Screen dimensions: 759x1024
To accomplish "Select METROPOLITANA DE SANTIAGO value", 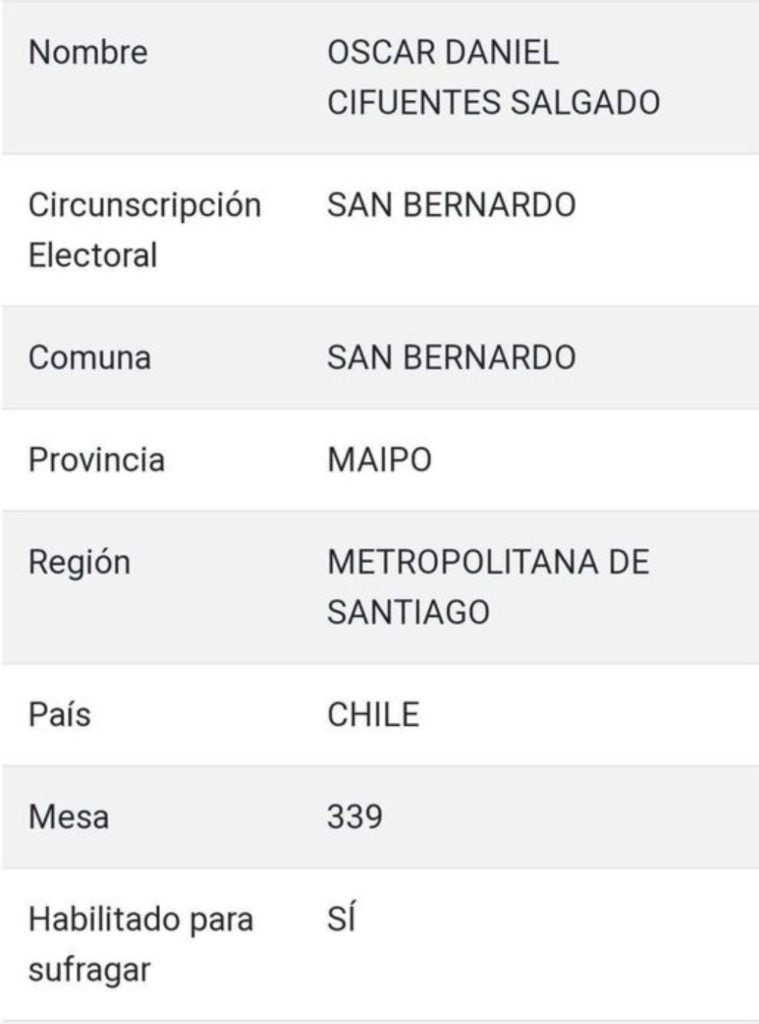I will click(488, 587).
